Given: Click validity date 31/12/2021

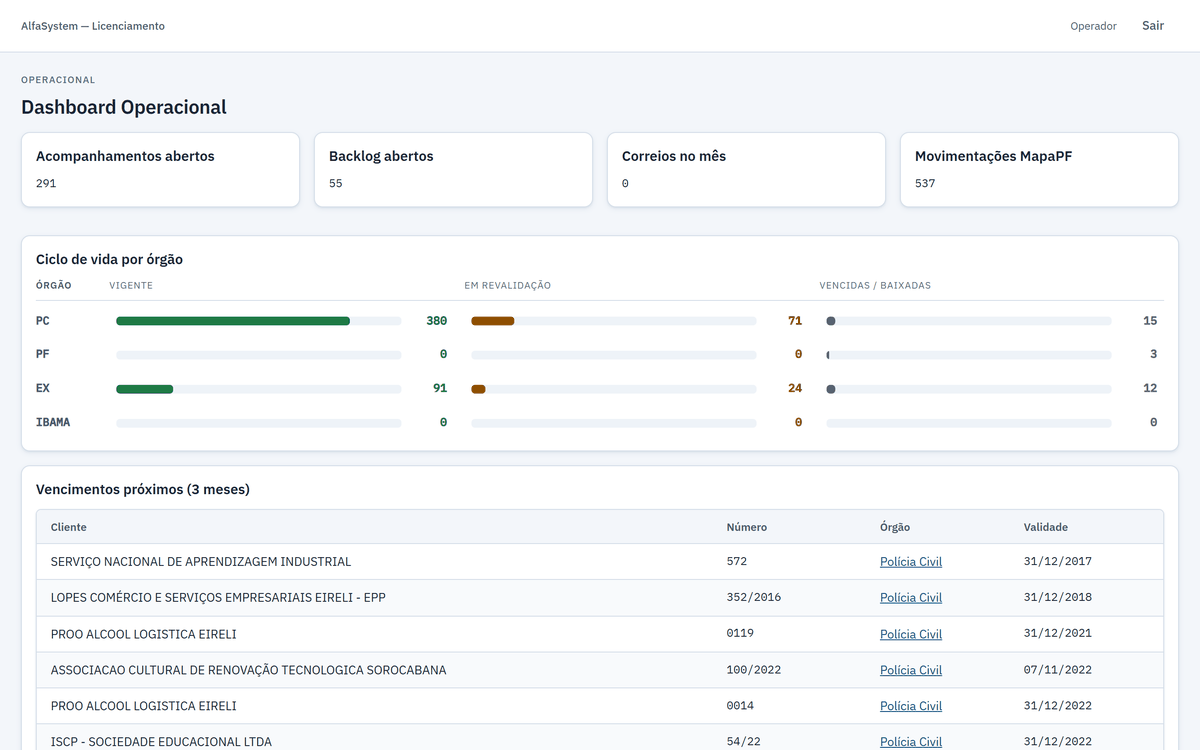Looking at the screenshot, I should click(x=1058, y=634).
